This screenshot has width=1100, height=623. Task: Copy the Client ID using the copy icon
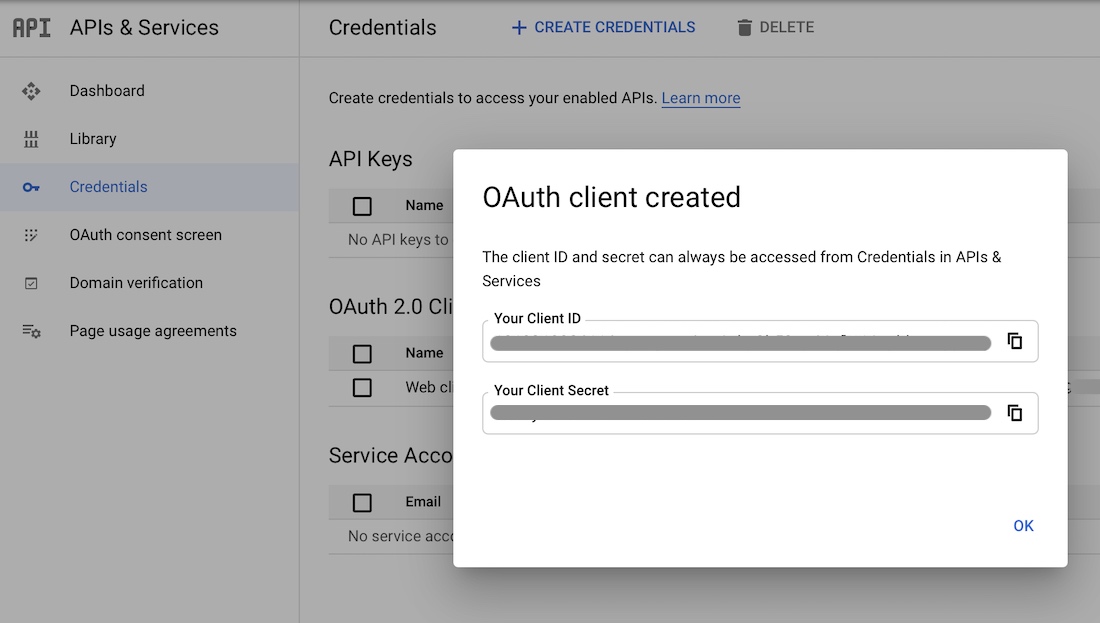[x=1015, y=341]
